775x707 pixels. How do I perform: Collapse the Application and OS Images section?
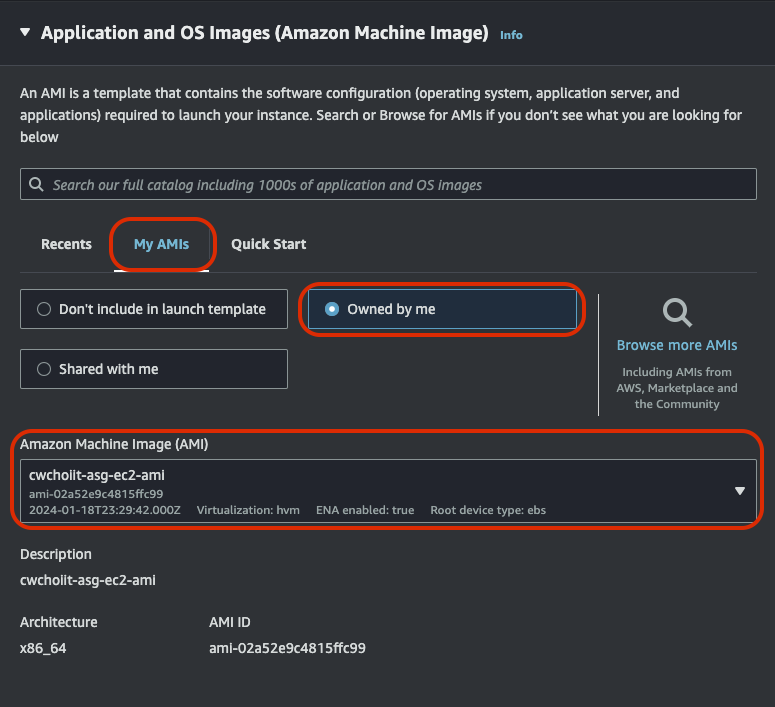click(25, 33)
